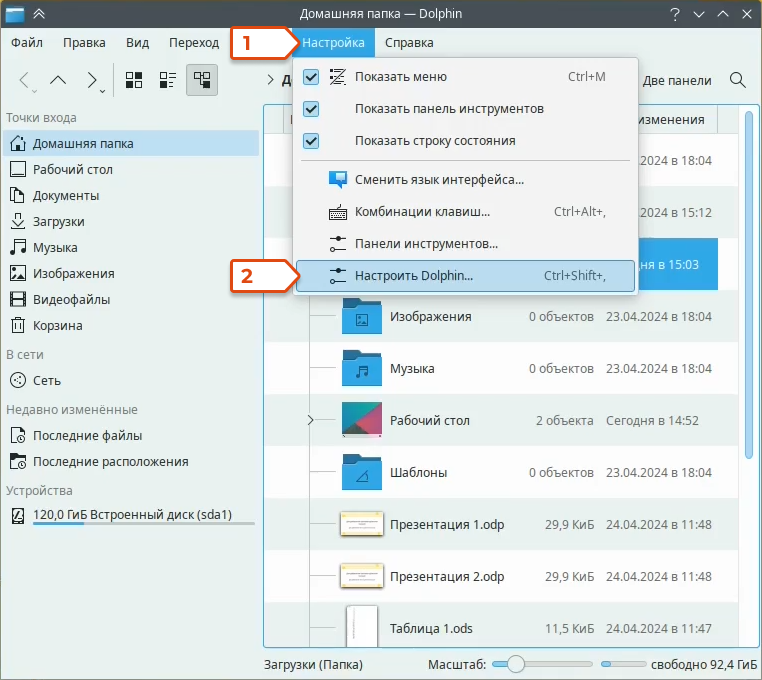Click the Dolphin window icon in title bar
762x680 pixels.
[x=15, y=14]
